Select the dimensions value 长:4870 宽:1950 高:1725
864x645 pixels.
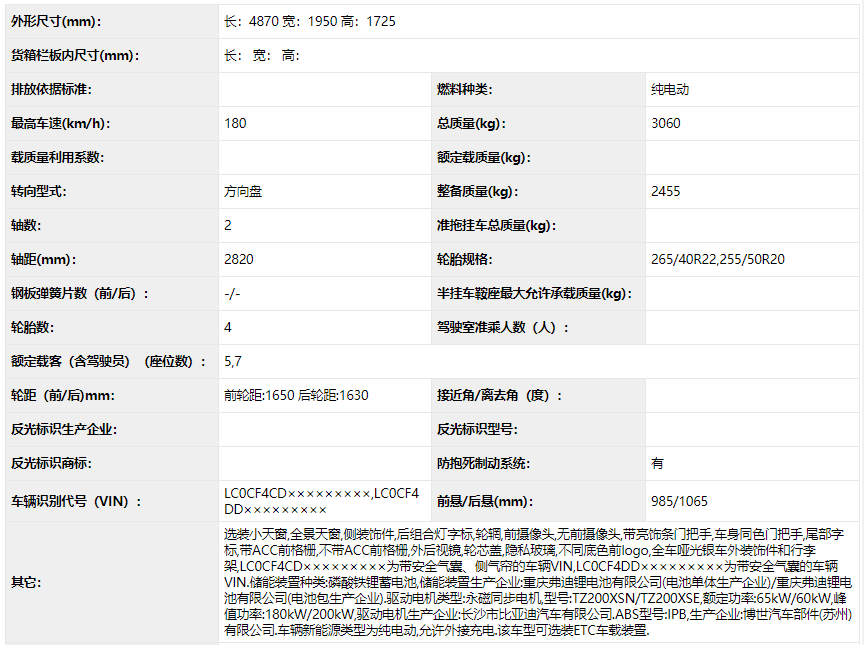coord(310,21)
